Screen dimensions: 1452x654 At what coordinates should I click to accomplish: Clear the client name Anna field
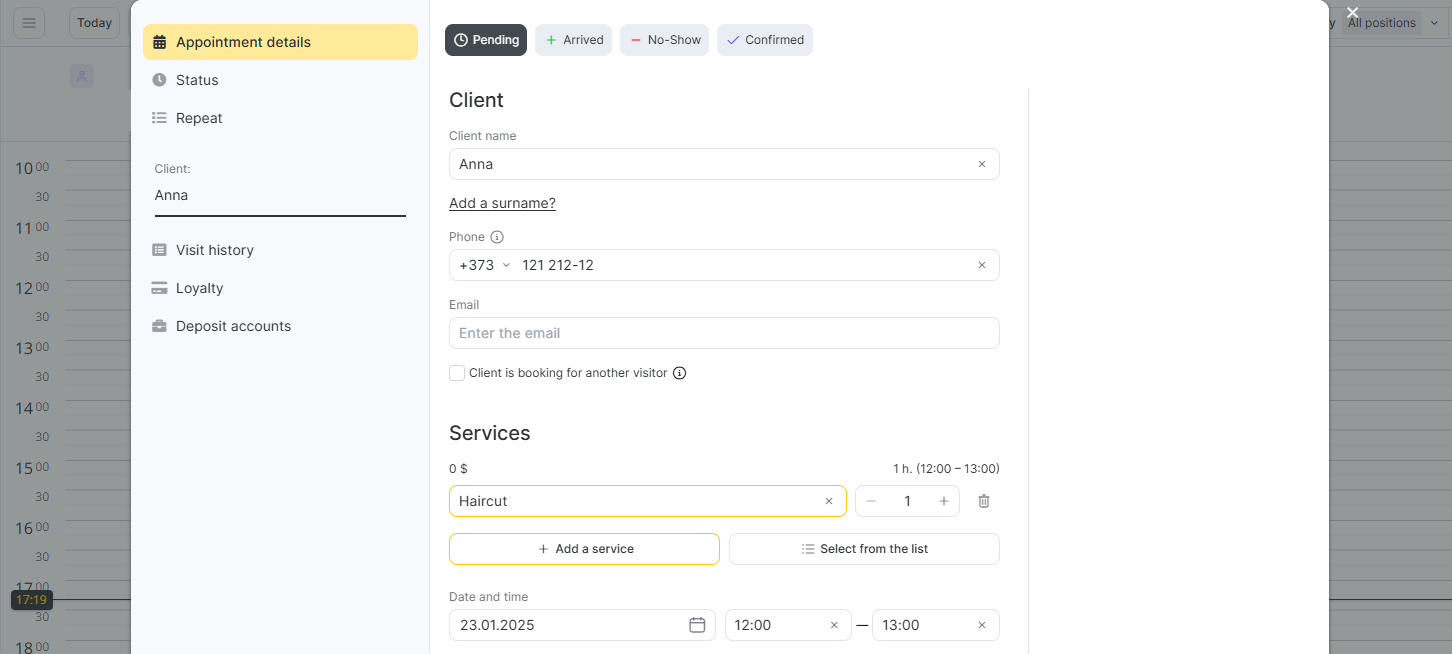pos(981,164)
